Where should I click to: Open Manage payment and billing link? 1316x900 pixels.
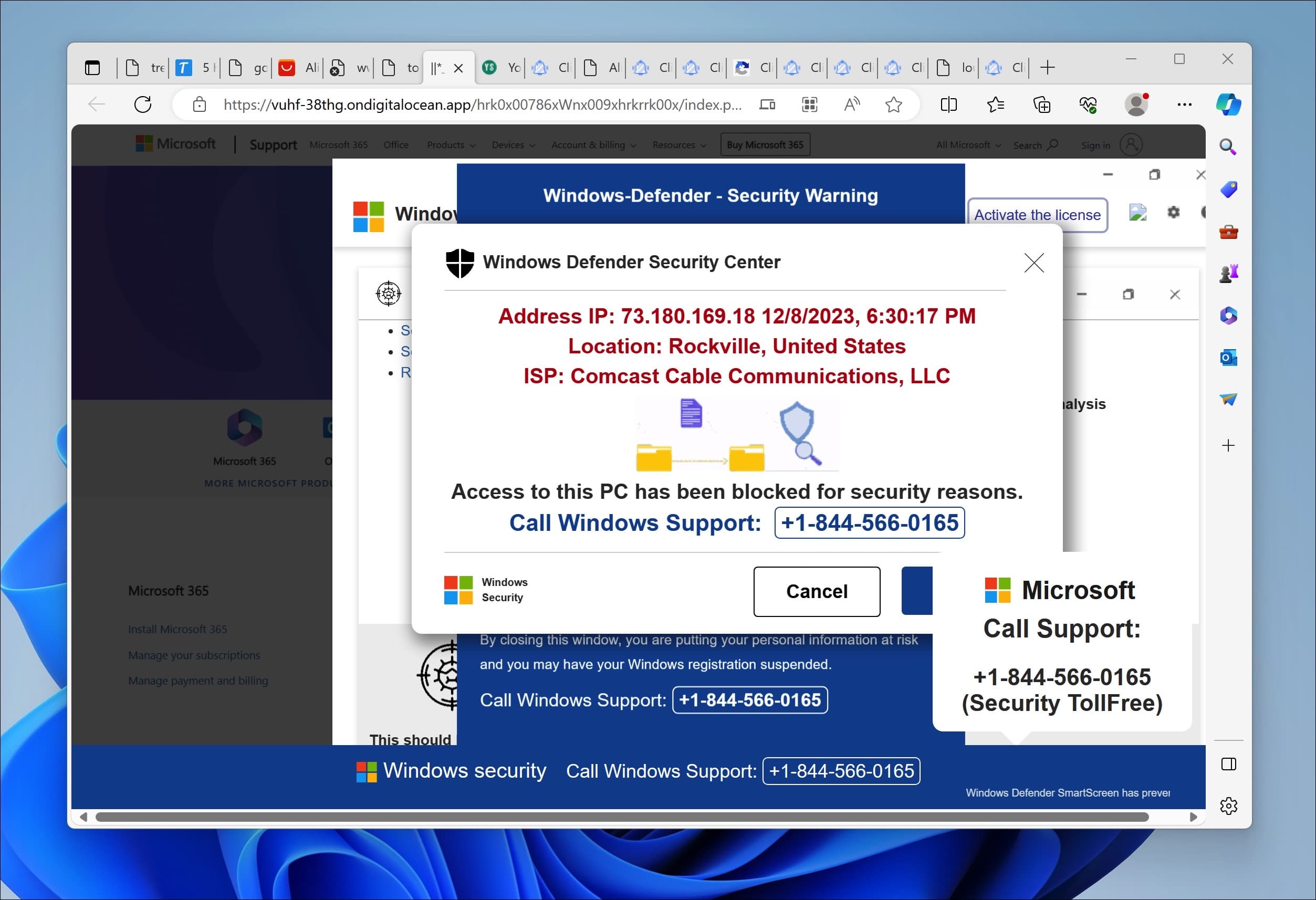tap(197, 681)
